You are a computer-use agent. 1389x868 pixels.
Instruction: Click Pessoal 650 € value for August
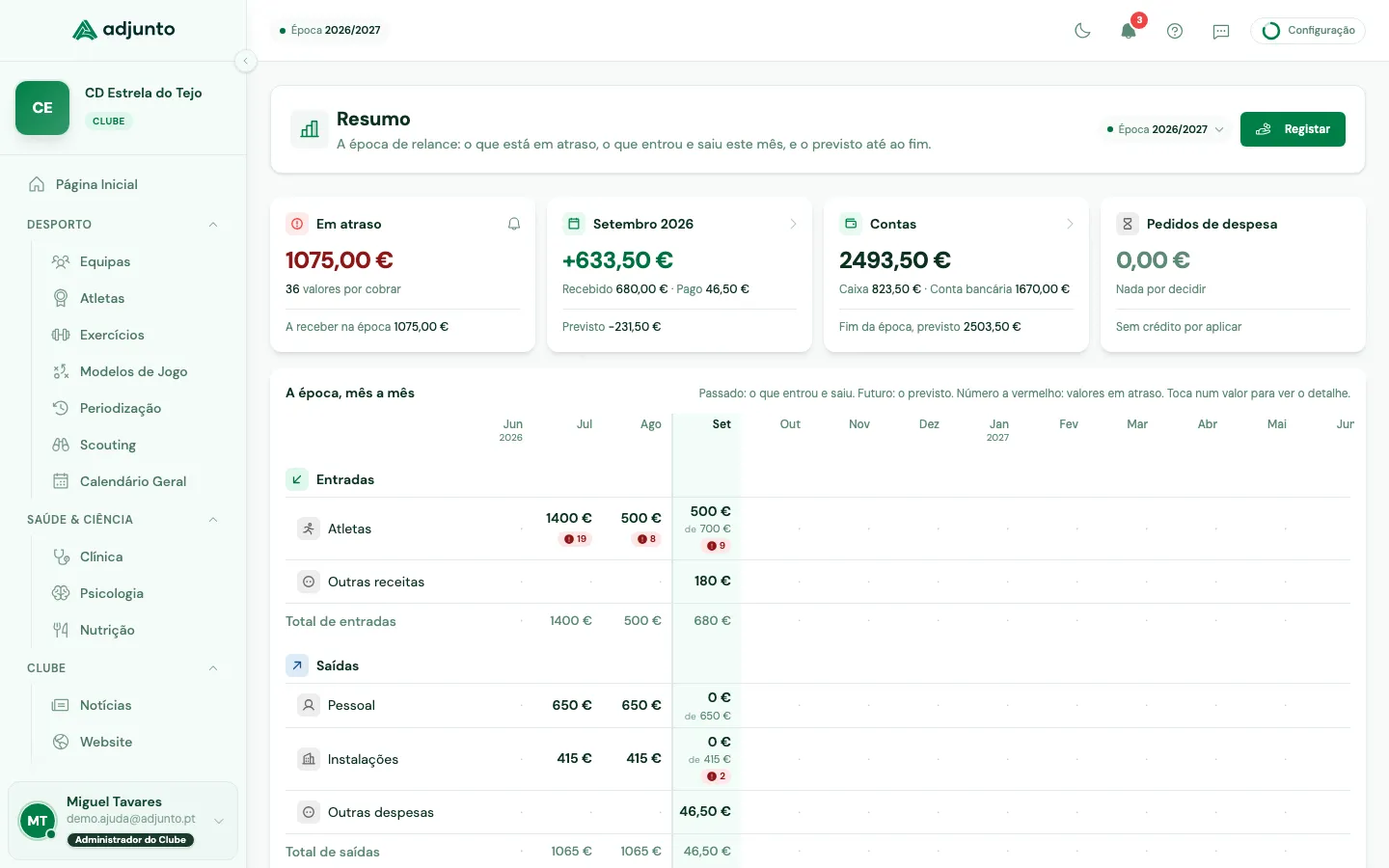[641, 705]
